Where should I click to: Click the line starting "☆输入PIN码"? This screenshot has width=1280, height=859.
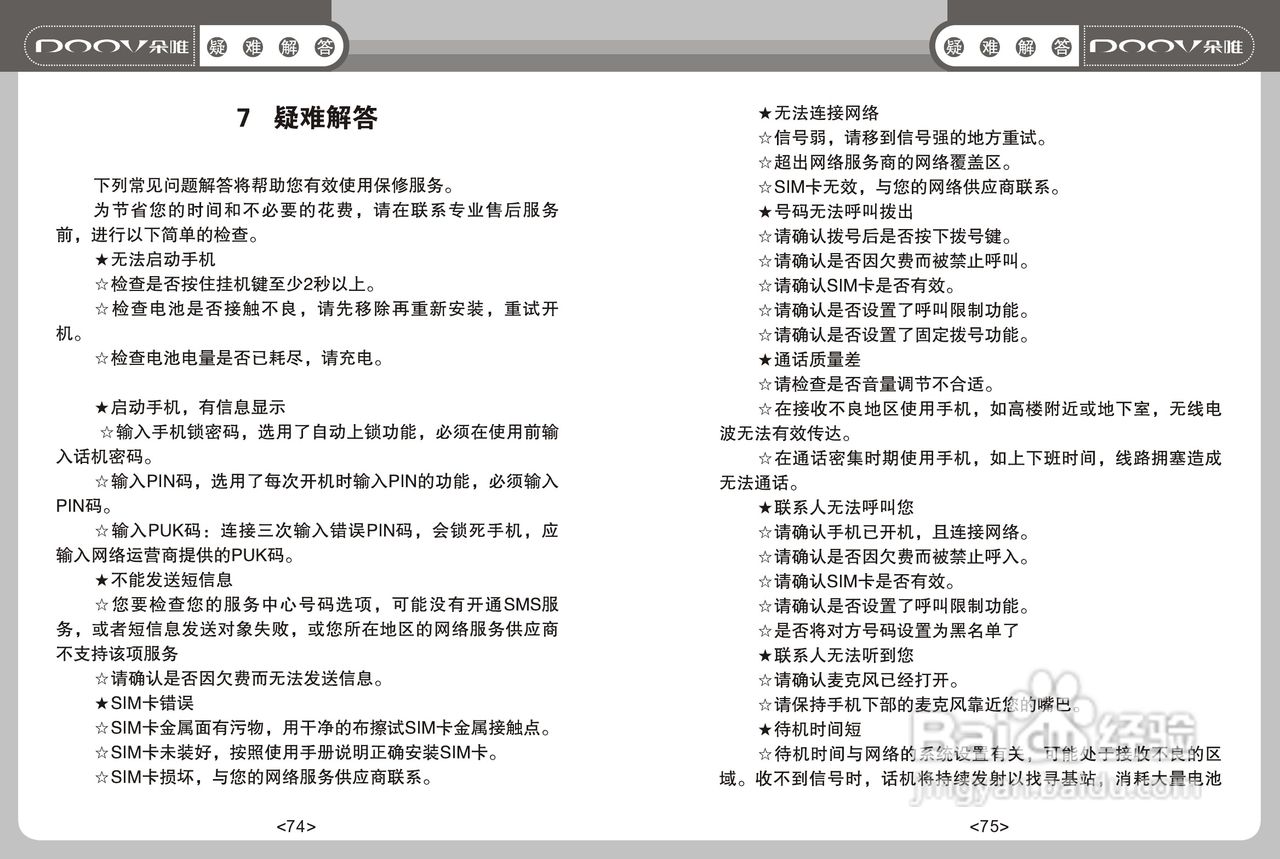[x=326, y=481]
